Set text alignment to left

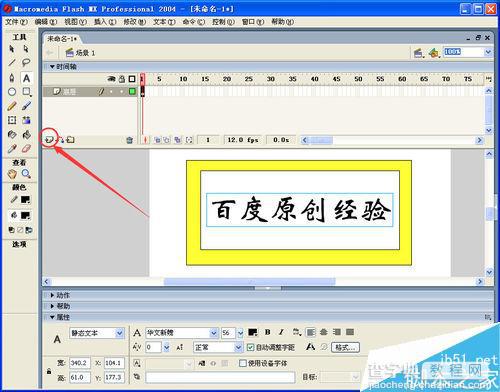coord(310,332)
